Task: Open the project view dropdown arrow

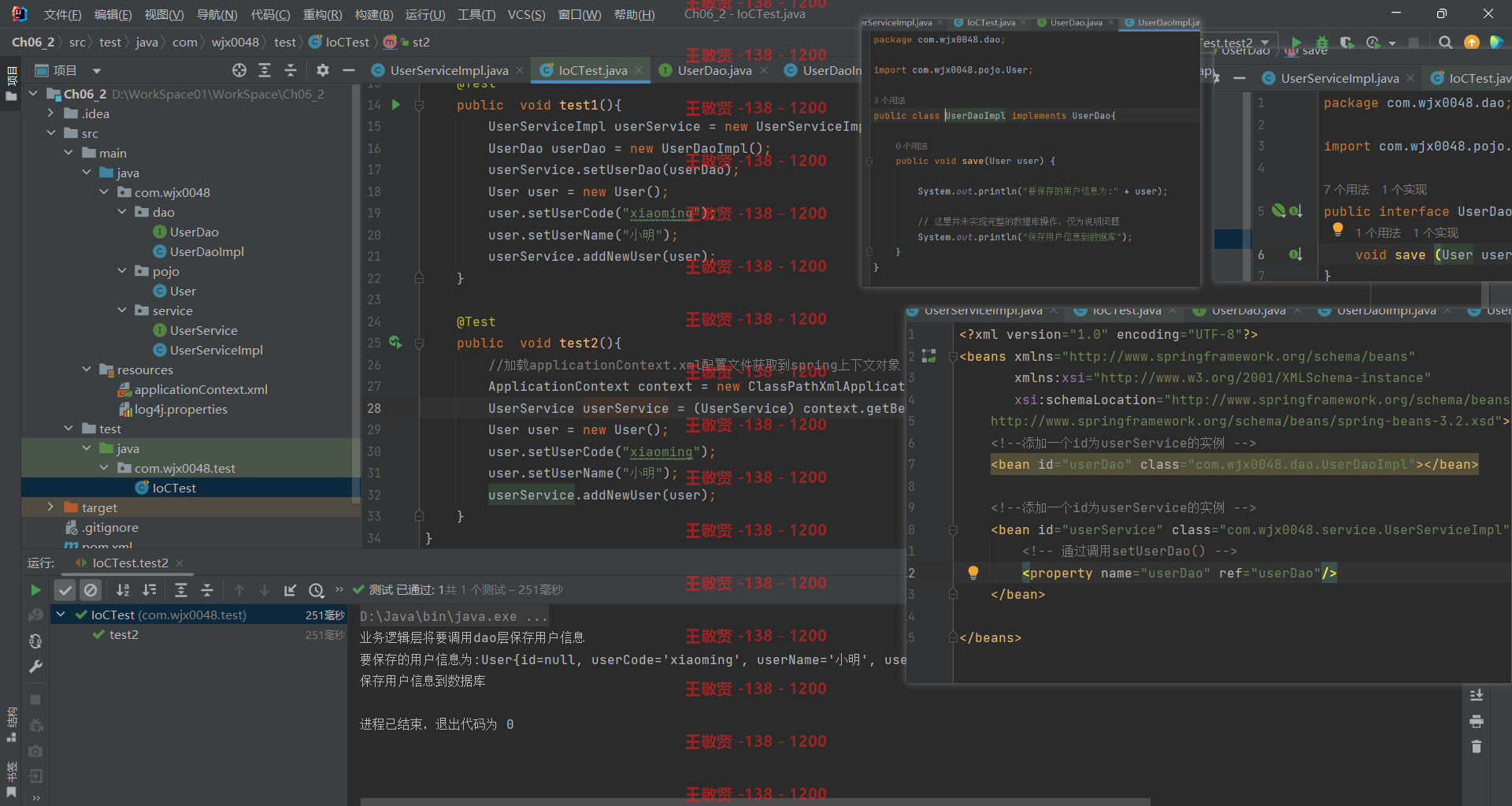Action: [97, 71]
